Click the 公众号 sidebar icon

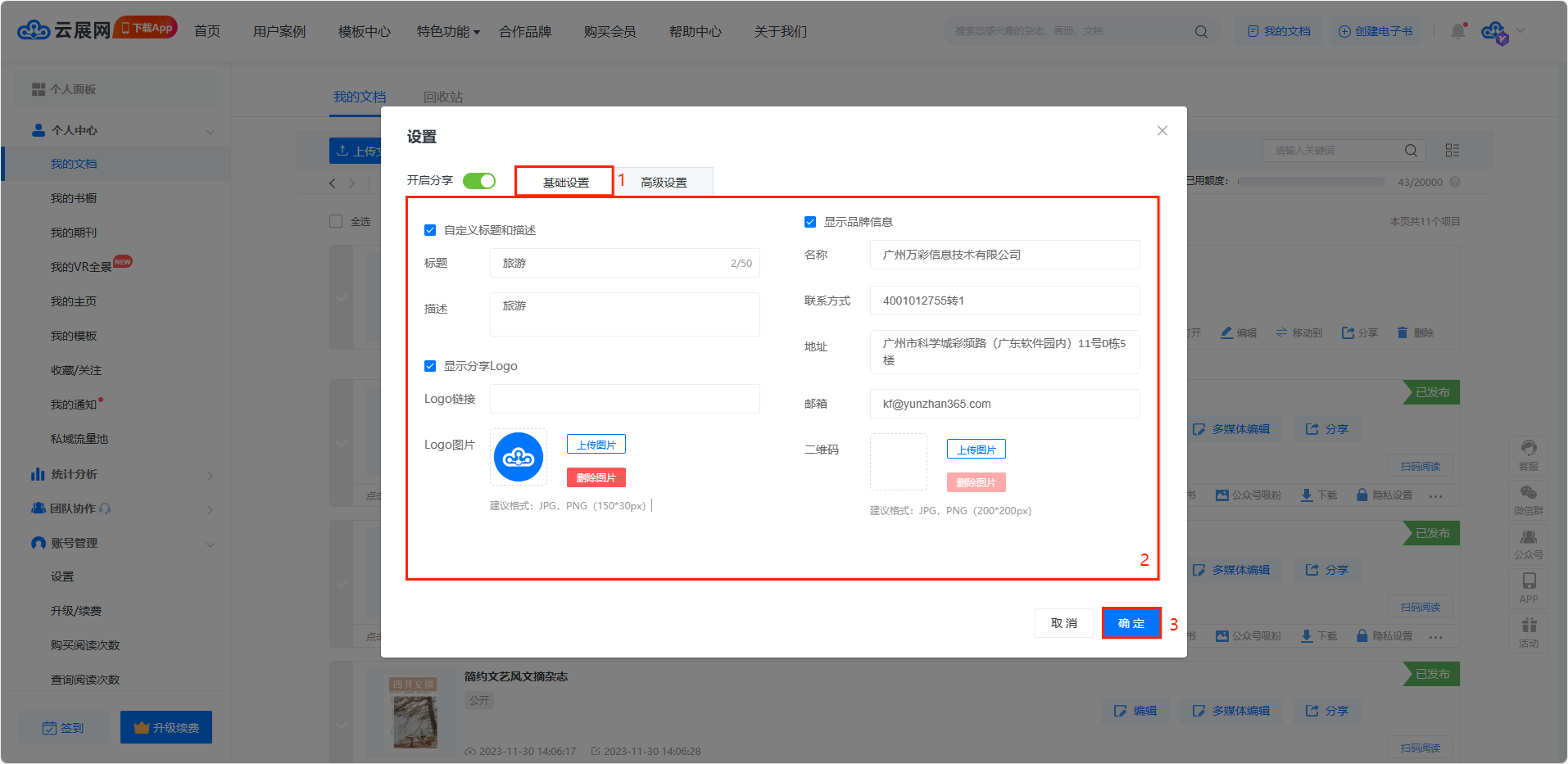tap(1529, 543)
